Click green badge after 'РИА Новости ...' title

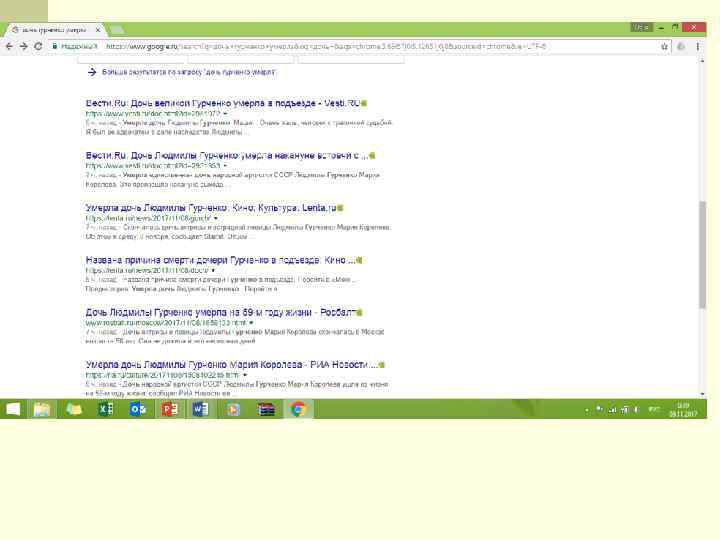click(382, 366)
